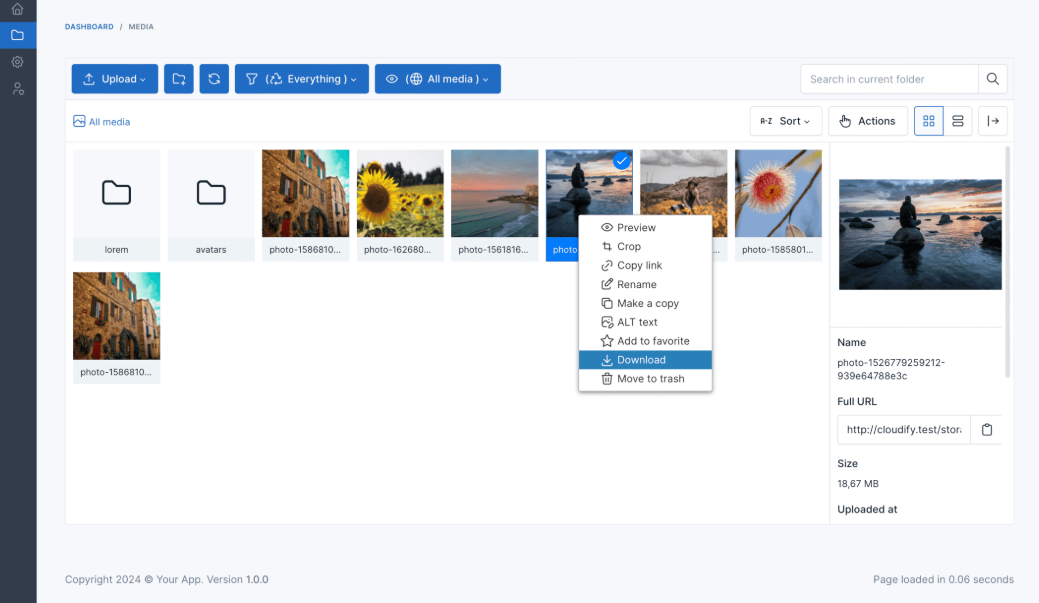
Task: Open the Upload dropdown
Action: click(x=115, y=79)
